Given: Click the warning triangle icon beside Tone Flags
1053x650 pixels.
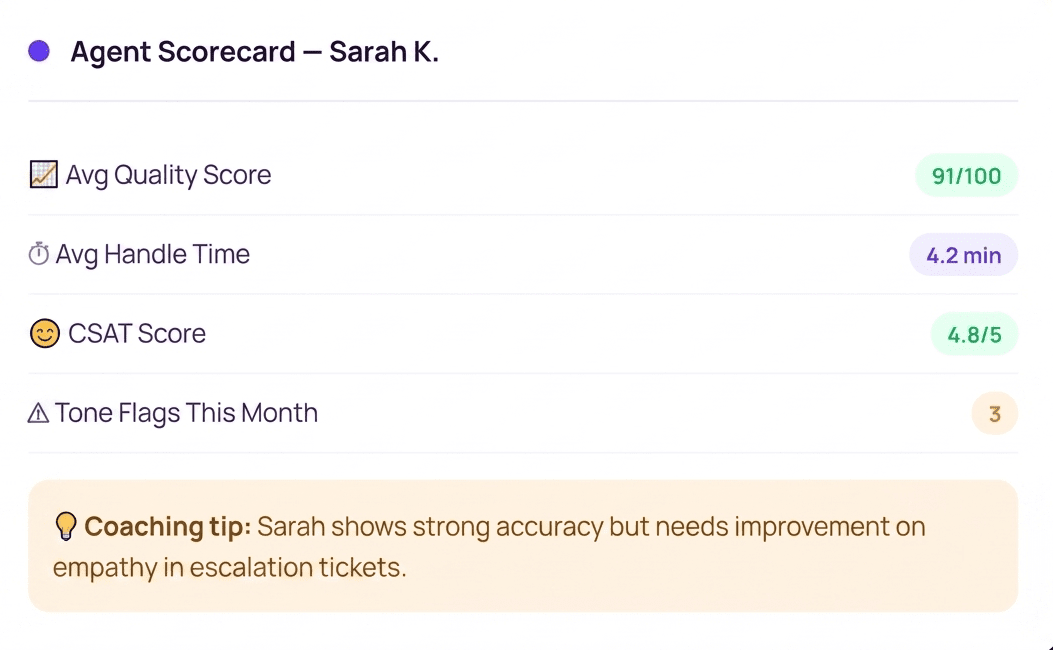Looking at the screenshot, I should coord(38,413).
